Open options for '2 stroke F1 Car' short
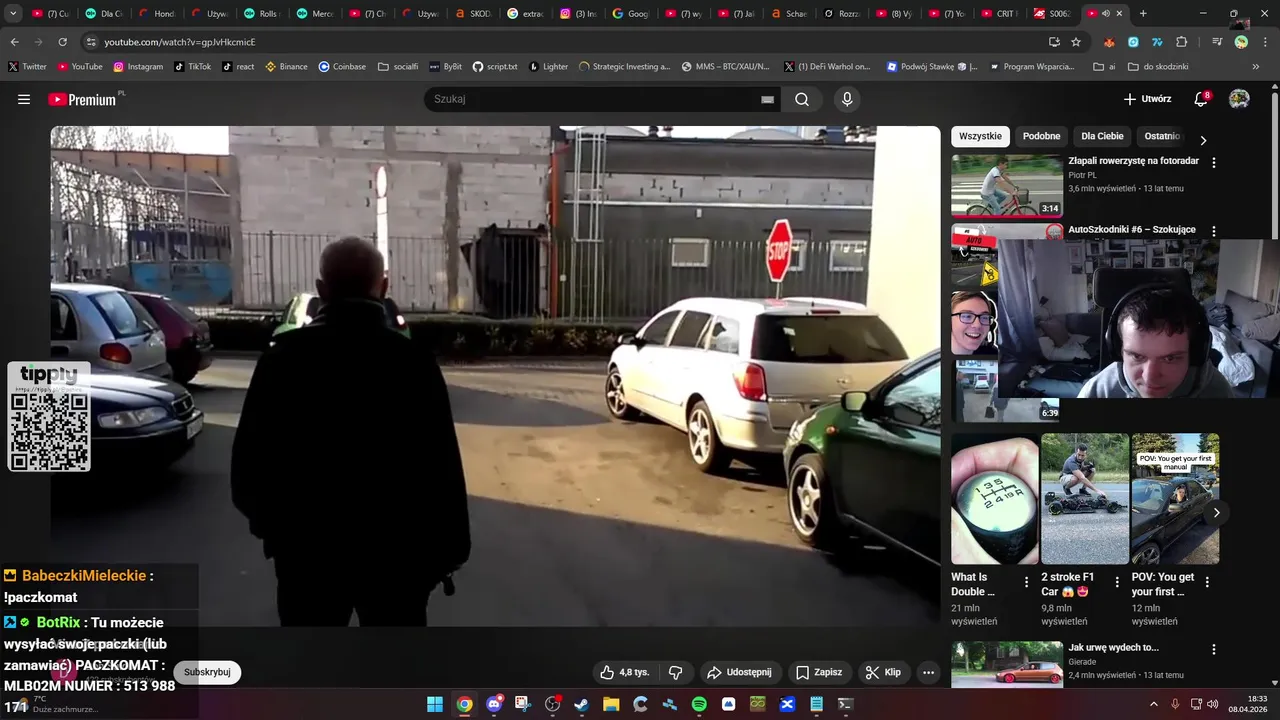The image size is (1280, 720). [x=1116, y=582]
